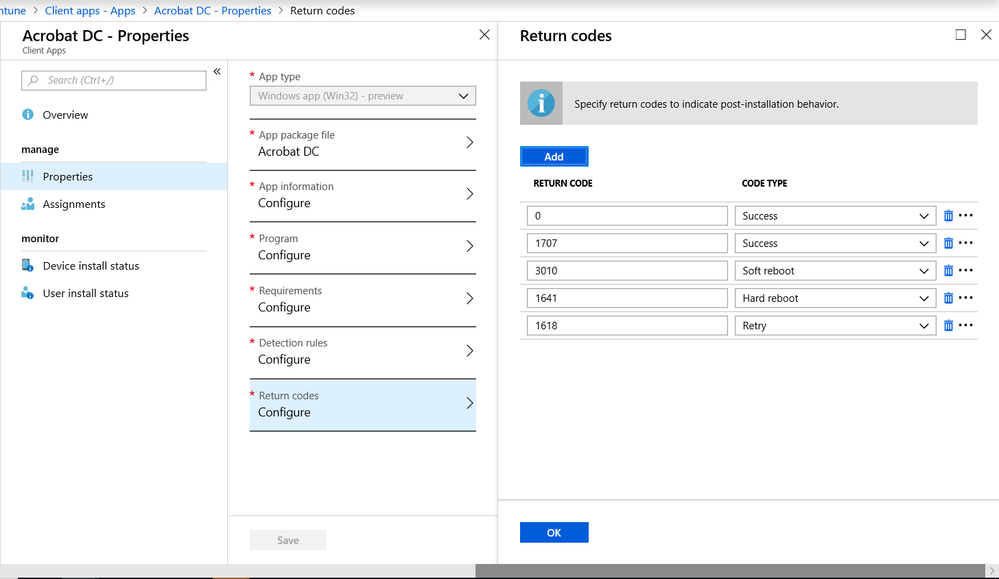The width and height of the screenshot is (999, 579).
Task: Open code type dropdown for code 0
Action: (835, 216)
